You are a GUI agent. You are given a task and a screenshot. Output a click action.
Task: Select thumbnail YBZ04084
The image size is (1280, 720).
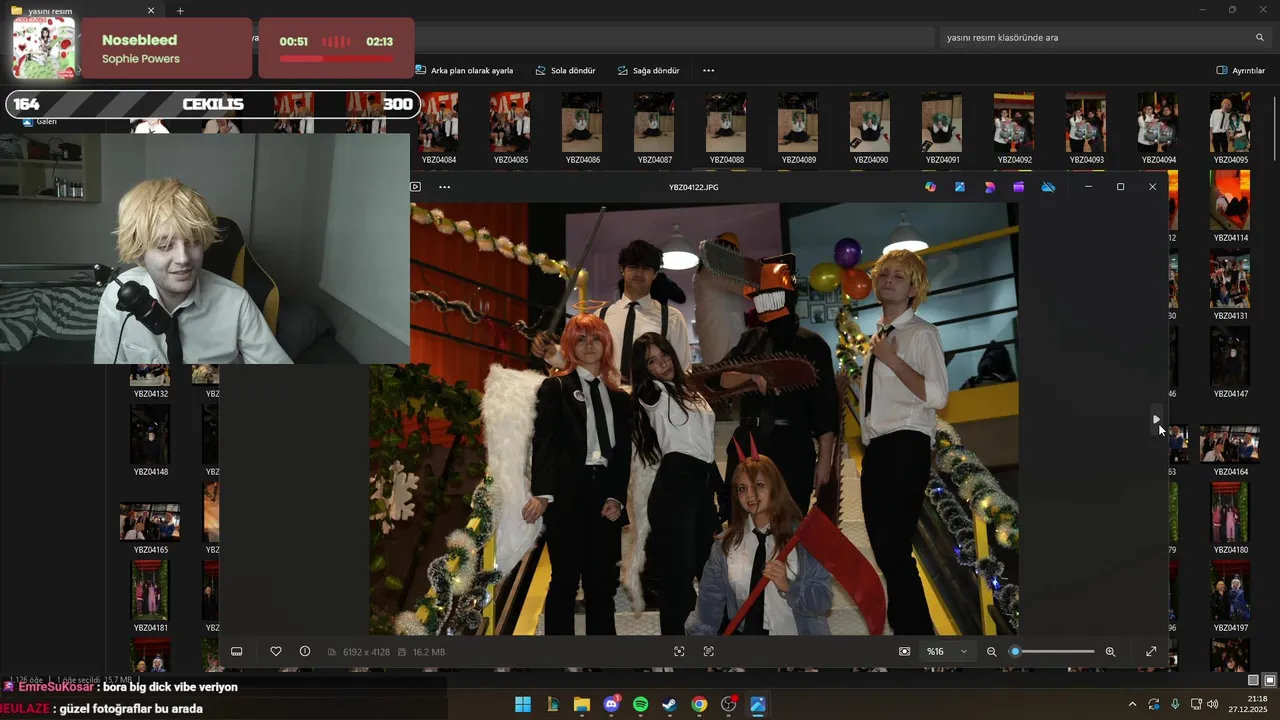pos(438,128)
